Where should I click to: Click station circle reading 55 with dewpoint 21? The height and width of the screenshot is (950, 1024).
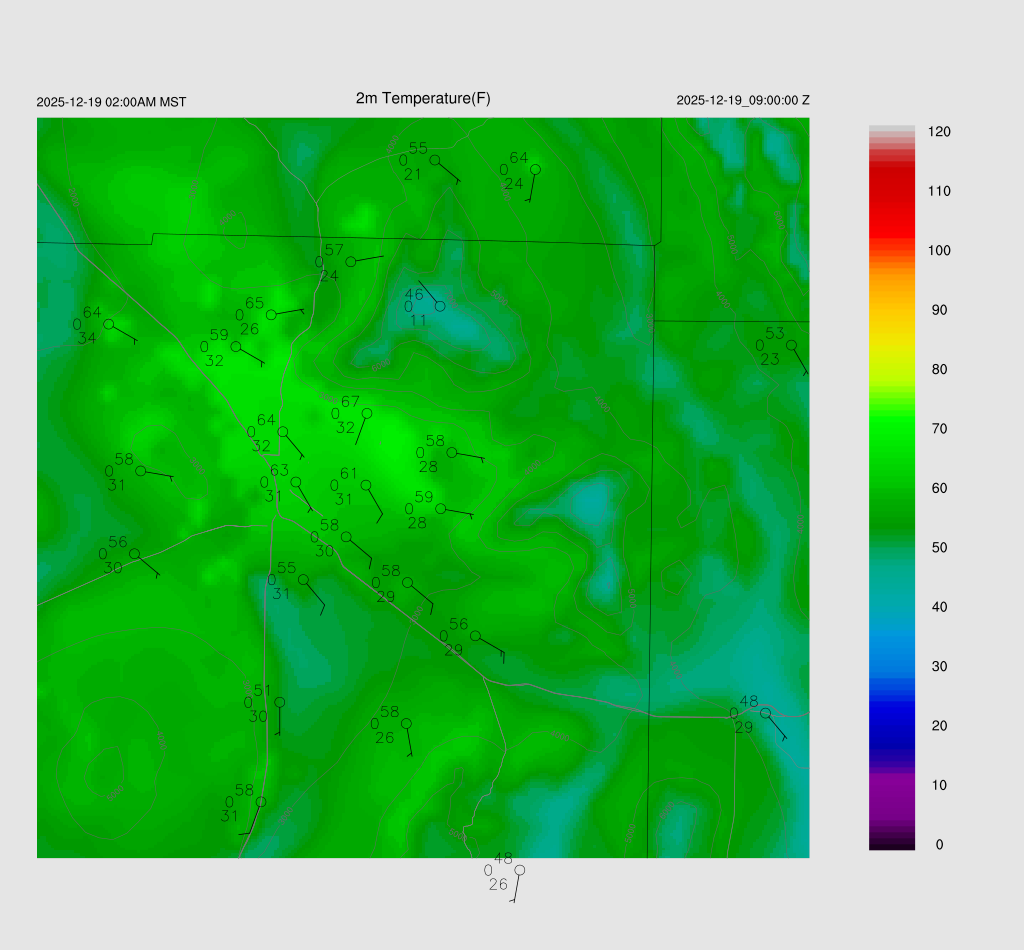tap(435, 160)
